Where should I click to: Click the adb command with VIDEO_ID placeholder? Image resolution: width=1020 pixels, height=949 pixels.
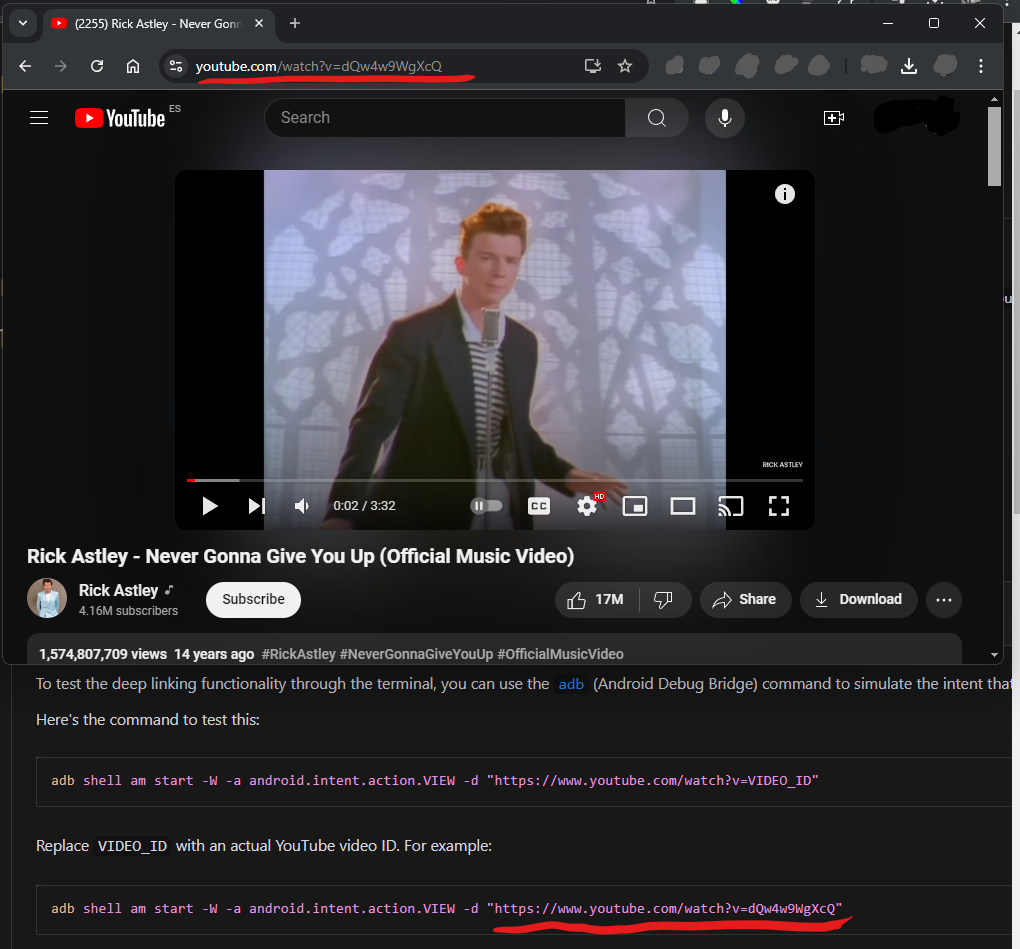(x=435, y=781)
